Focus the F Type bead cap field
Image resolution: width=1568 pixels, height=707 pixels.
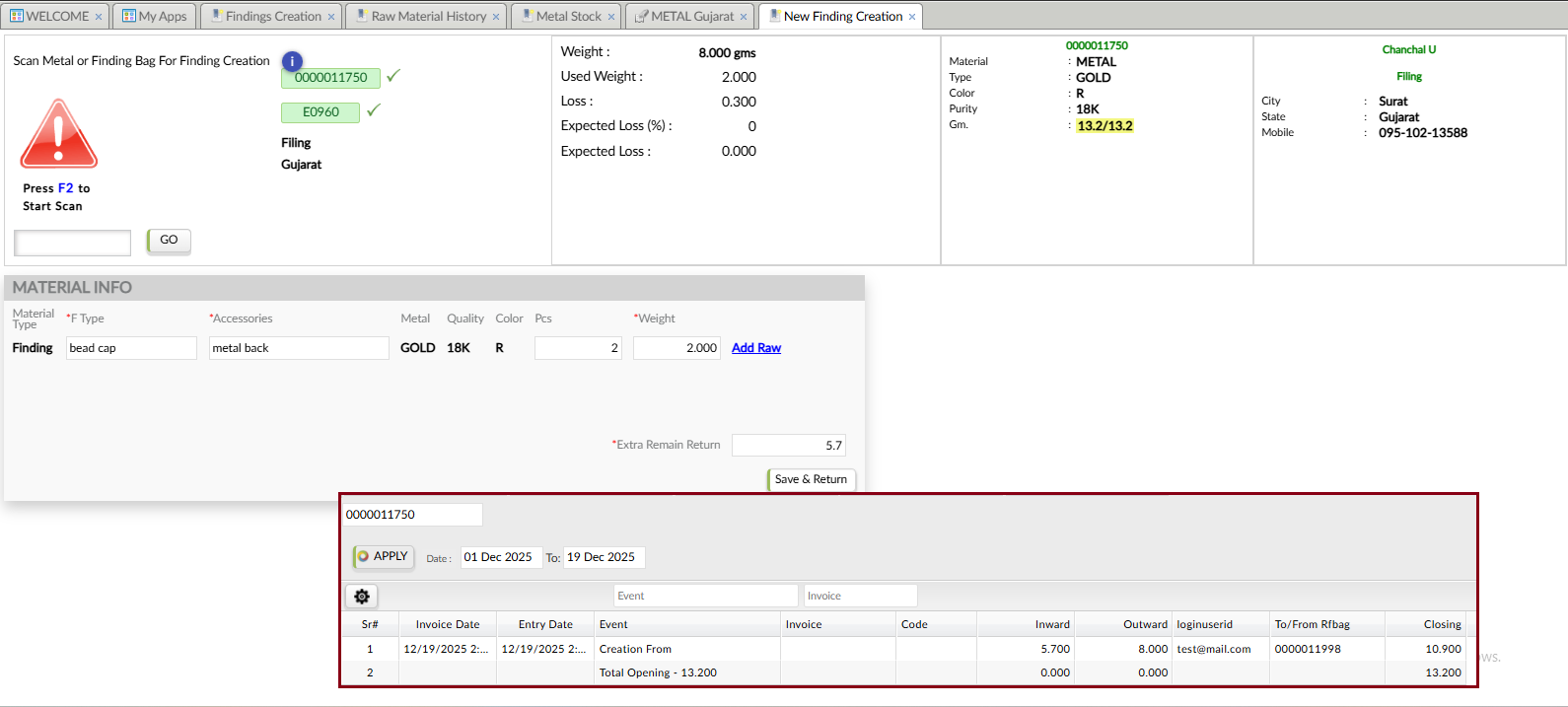131,348
